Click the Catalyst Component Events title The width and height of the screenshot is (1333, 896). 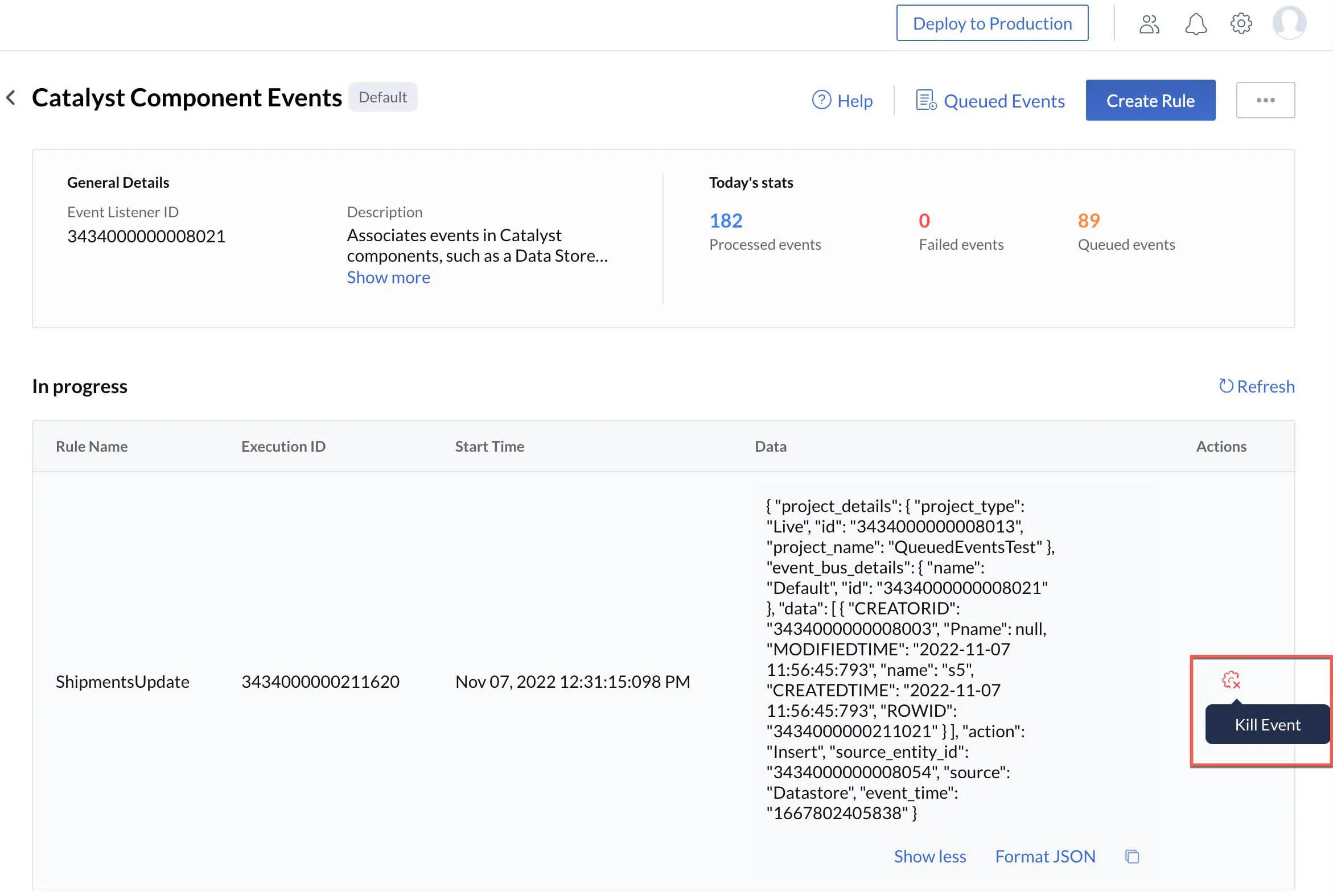pyautogui.click(x=187, y=98)
